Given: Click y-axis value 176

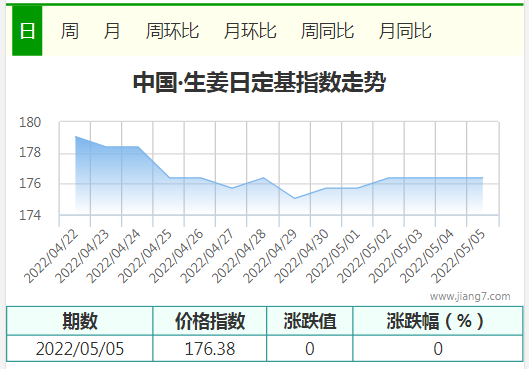Looking at the screenshot, I should (x=30, y=183).
